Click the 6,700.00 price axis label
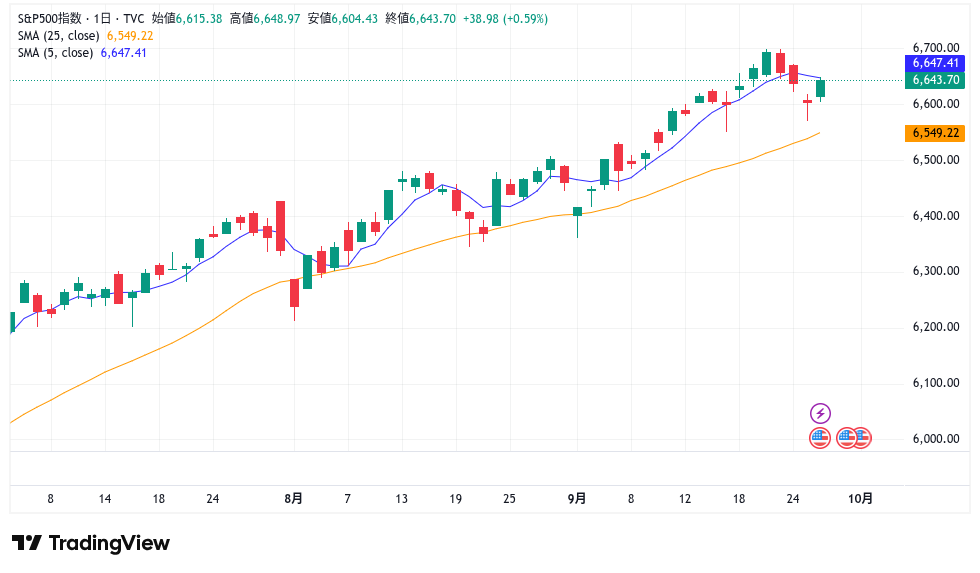980x573 pixels. [936, 48]
